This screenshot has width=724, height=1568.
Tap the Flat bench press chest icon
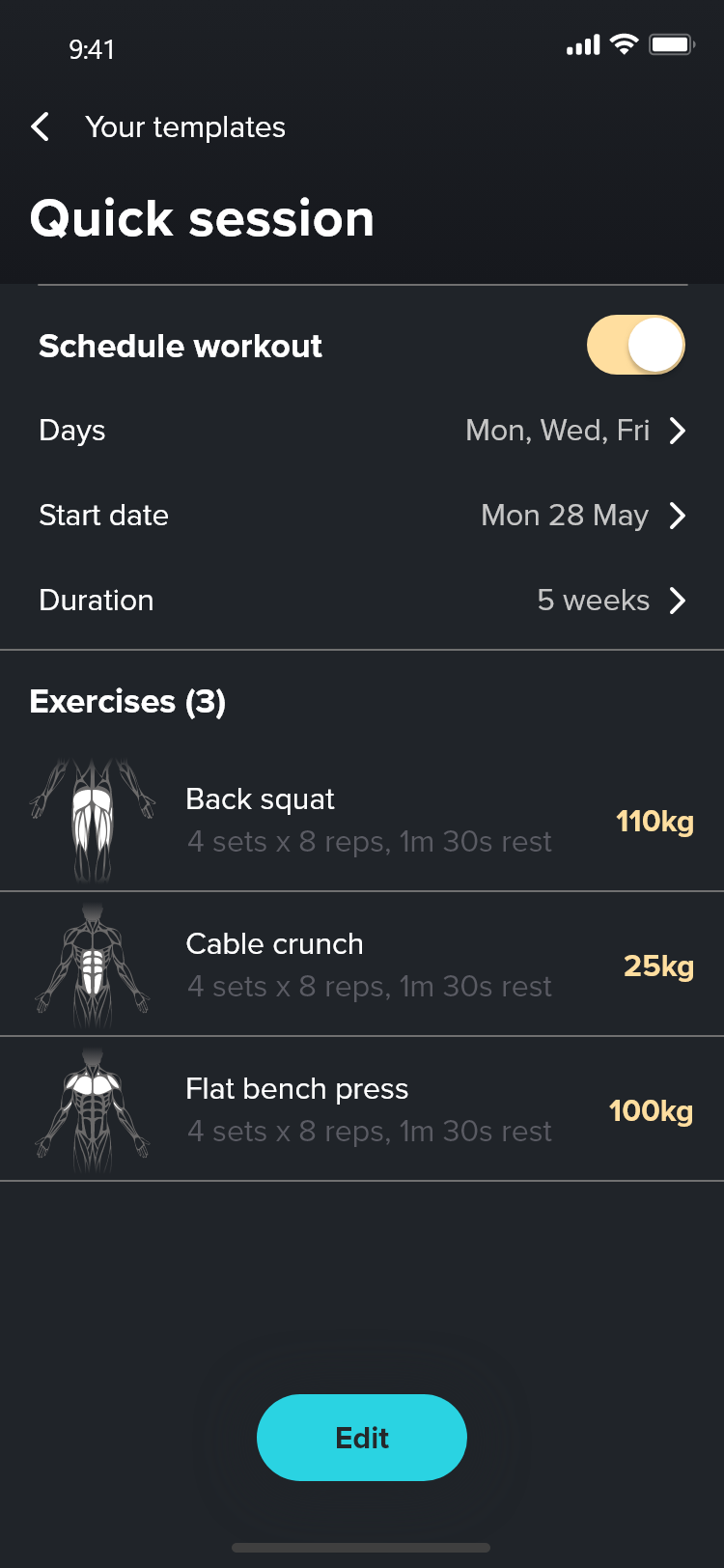pyautogui.click(x=93, y=1109)
